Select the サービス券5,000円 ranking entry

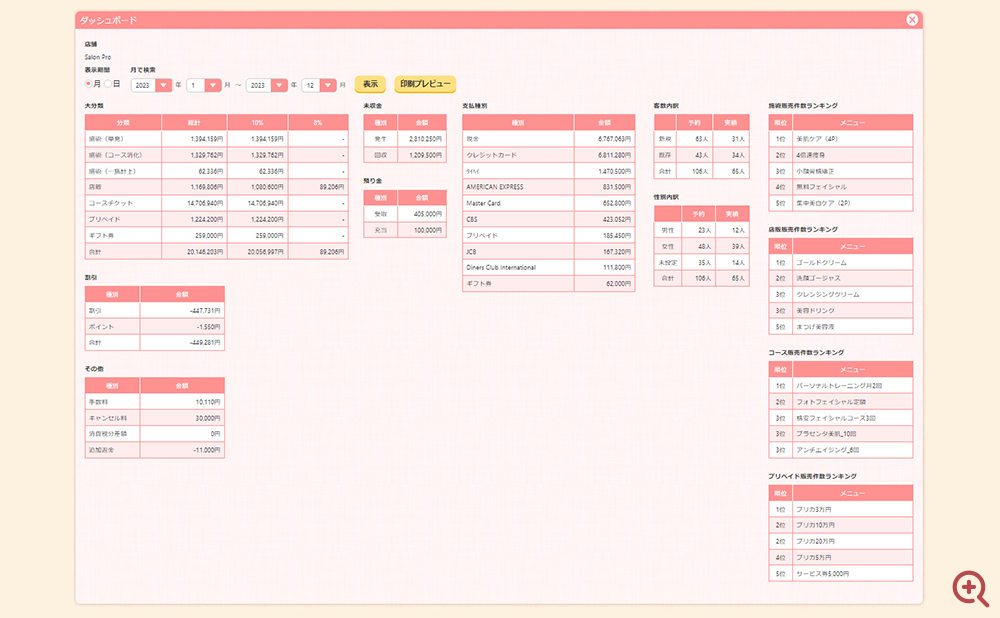[x=823, y=573]
